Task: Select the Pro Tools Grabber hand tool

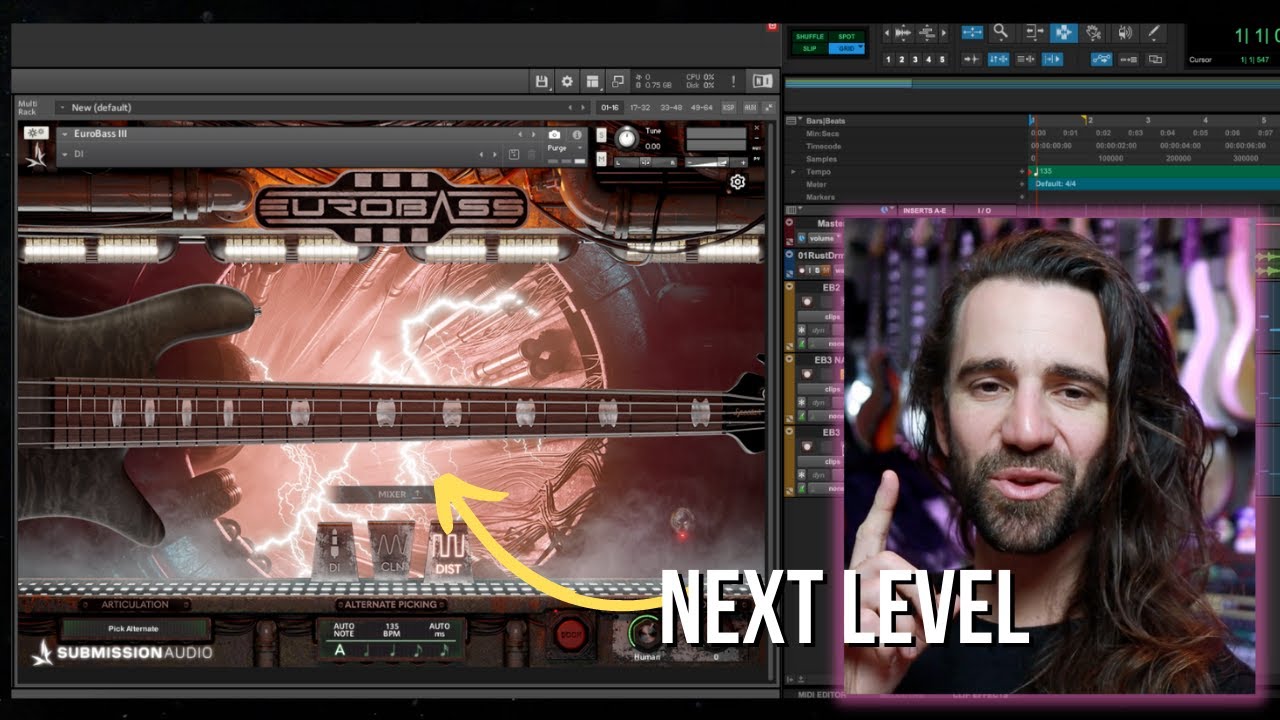Action: coord(1093,33)
